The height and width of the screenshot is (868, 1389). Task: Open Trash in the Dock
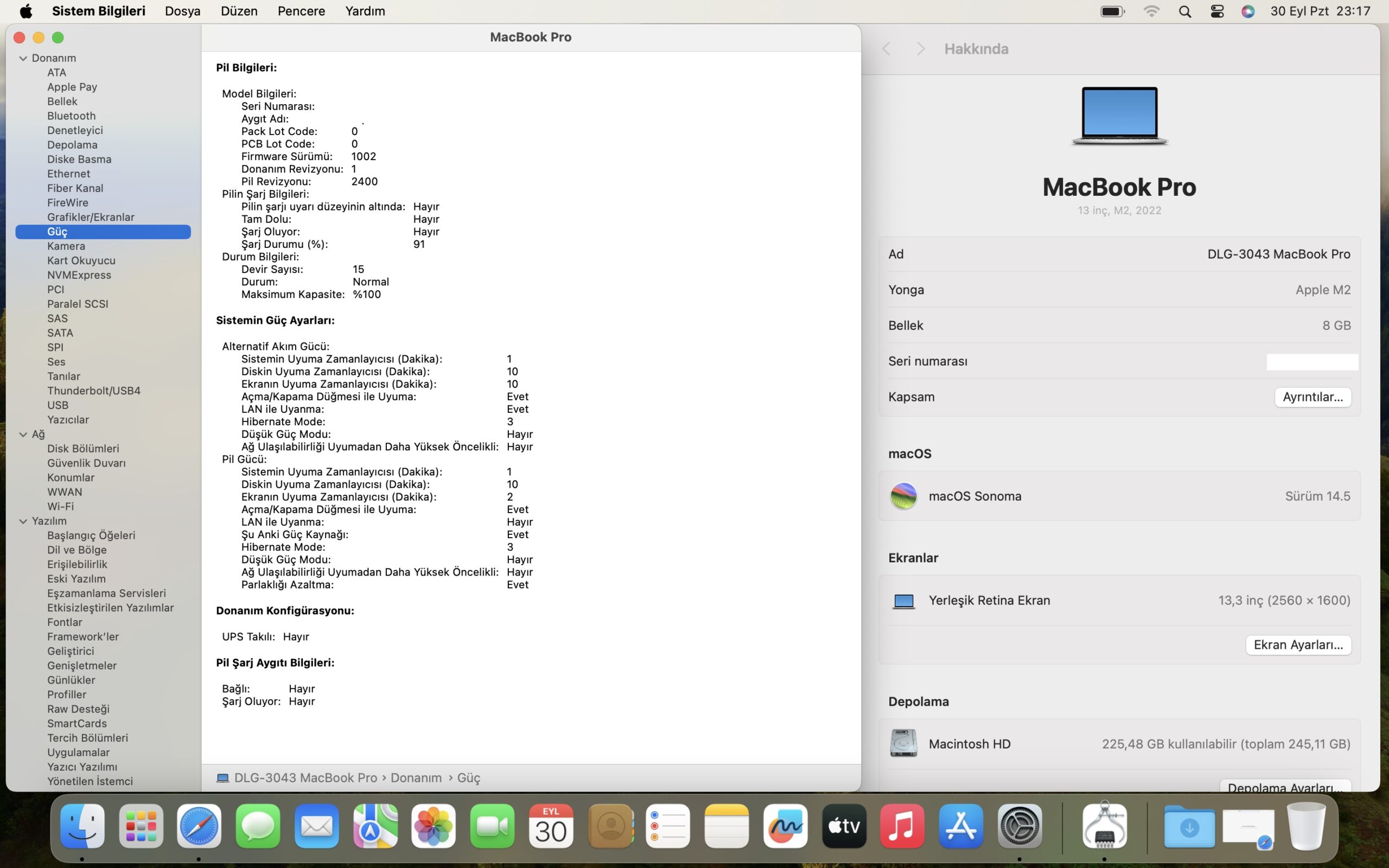click(1307, 826)
